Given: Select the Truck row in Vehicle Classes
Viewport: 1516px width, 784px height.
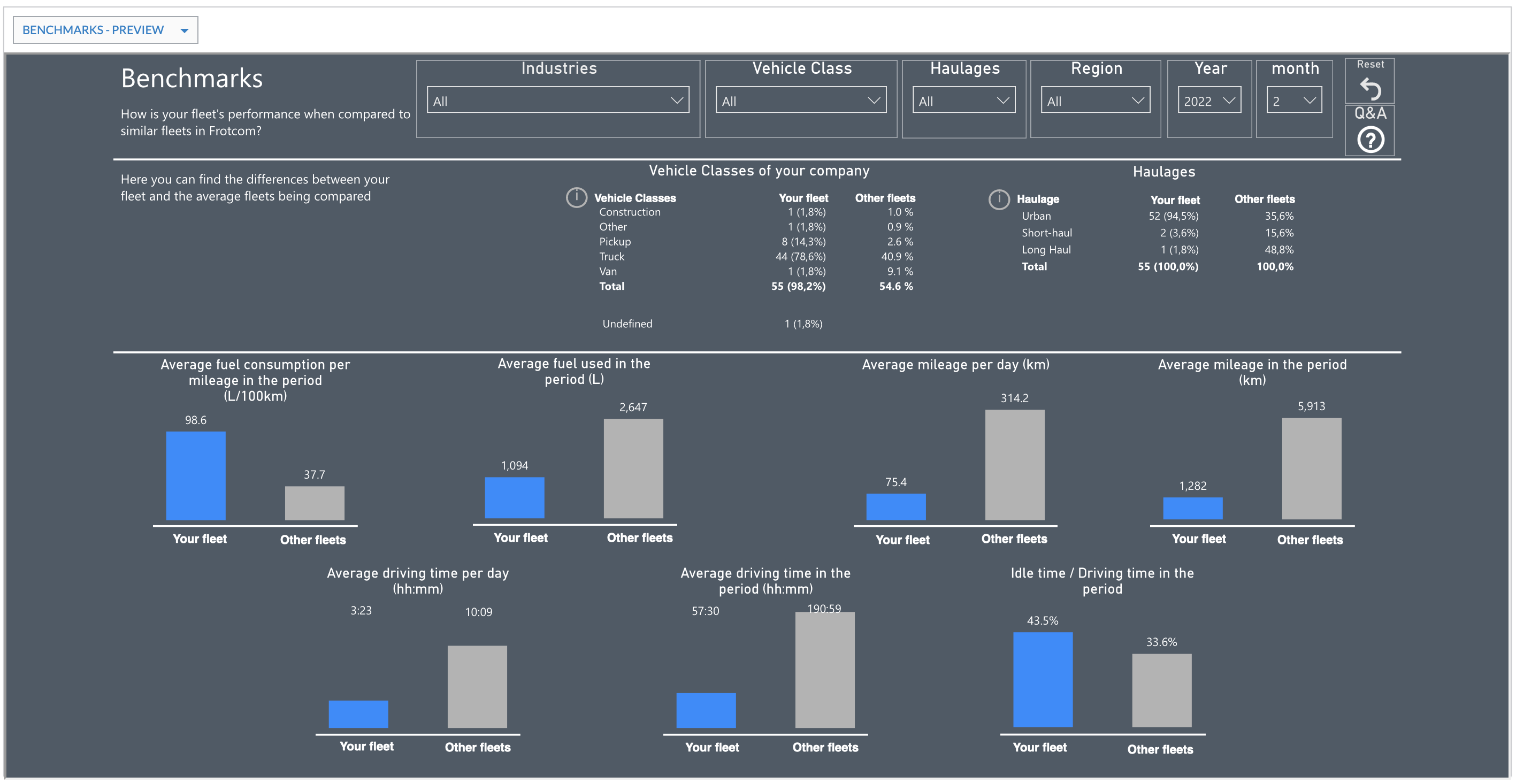Looking at the screenshot, I should (756, 257).
